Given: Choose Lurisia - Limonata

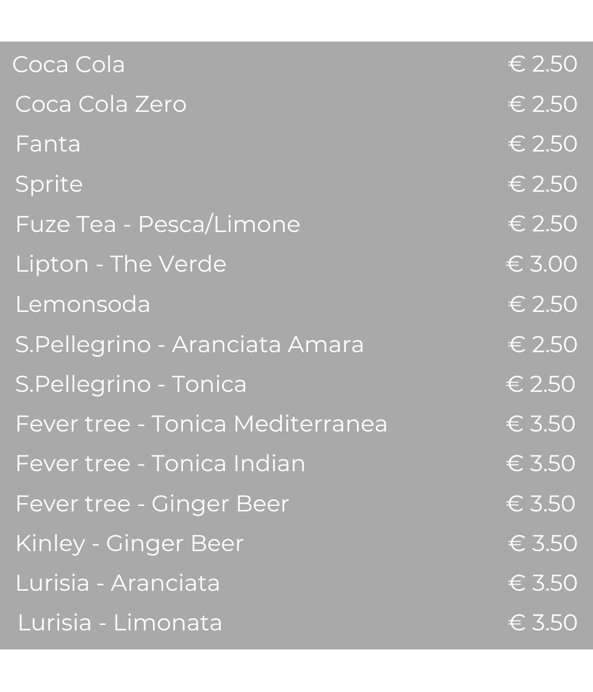Looking at the screenshot, I should (x=120, y=623).
